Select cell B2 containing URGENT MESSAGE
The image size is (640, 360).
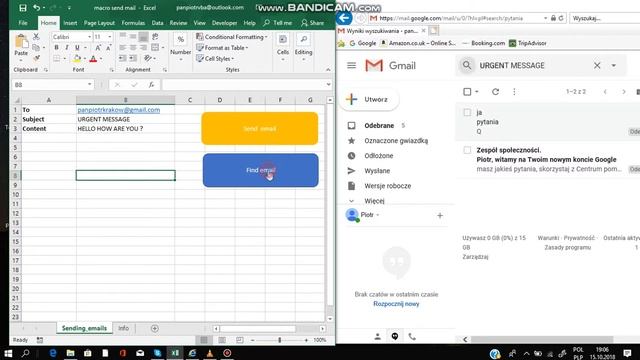[125, 119]
